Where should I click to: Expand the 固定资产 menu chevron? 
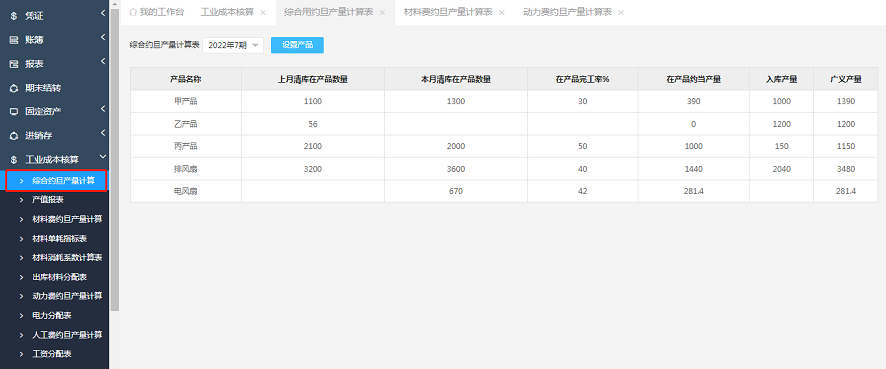click(x=103, y=108)
